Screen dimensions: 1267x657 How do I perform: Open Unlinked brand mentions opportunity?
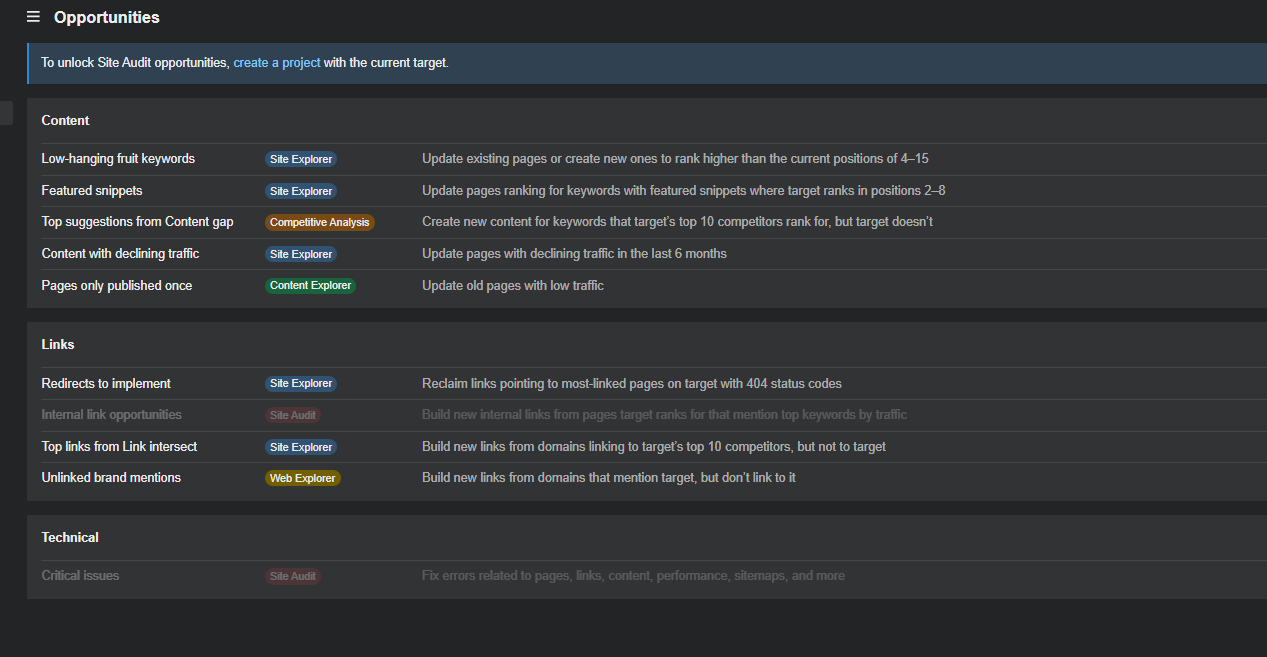coord(111,478)
